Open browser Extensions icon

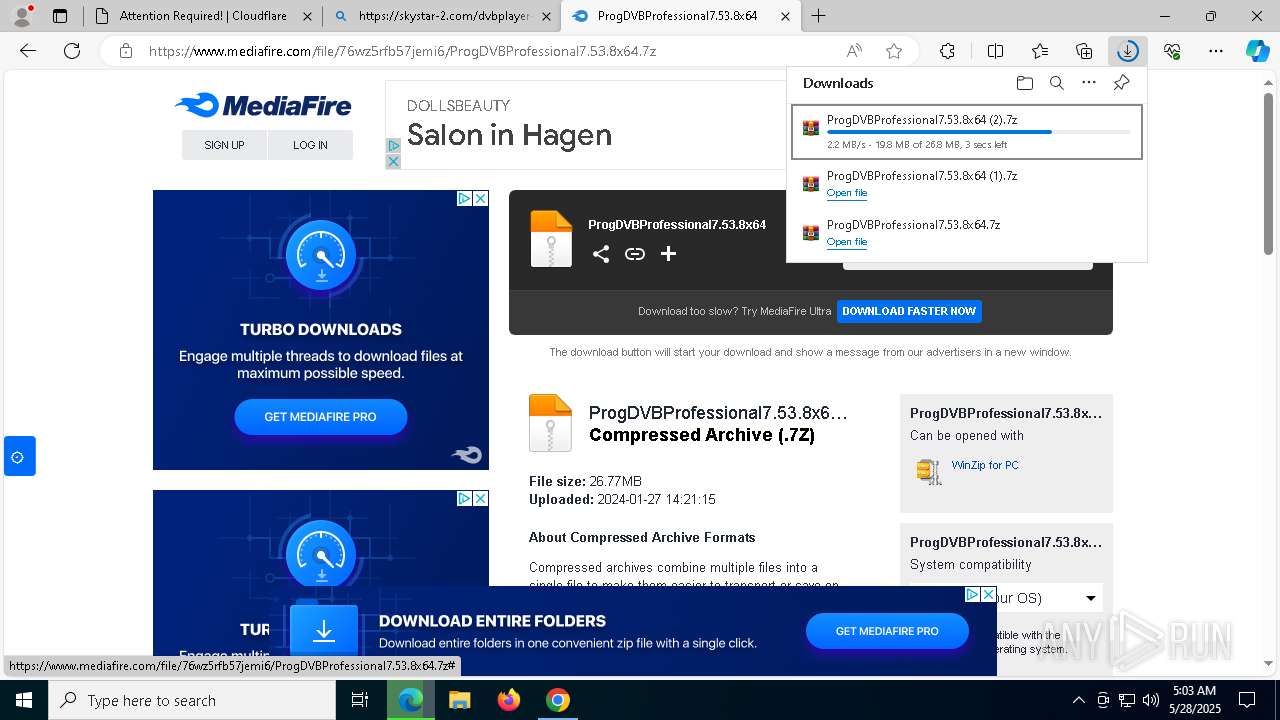click(x=947, y=51)
